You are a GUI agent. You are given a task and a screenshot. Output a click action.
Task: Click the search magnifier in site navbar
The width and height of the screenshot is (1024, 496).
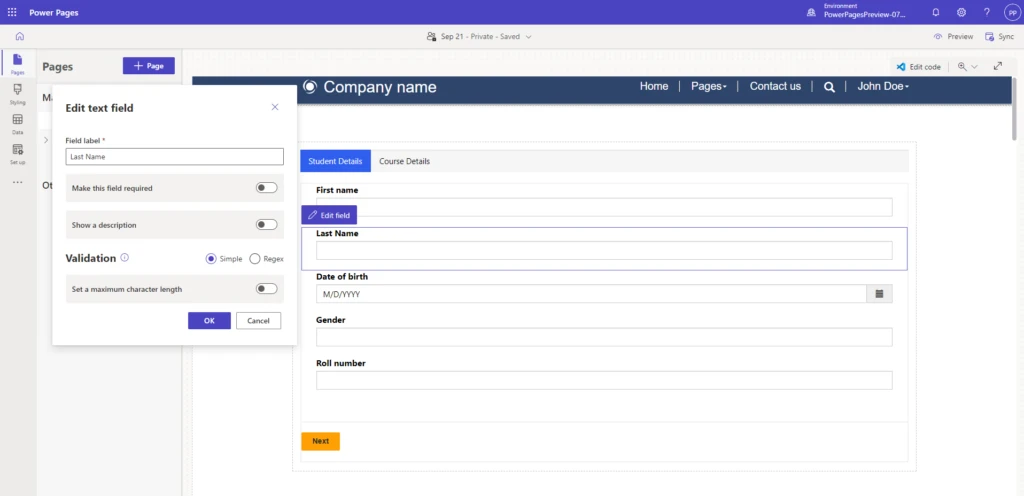pos(829,87)
